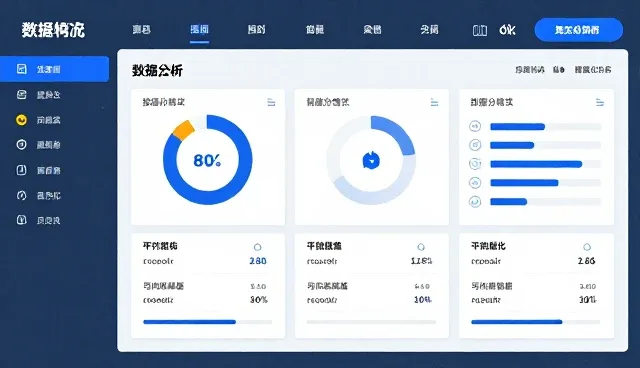Click the 2.86 value in the right stats card
Image resolution: width=640 pixels, height=368 pixels.
click(x=587, y=261)
